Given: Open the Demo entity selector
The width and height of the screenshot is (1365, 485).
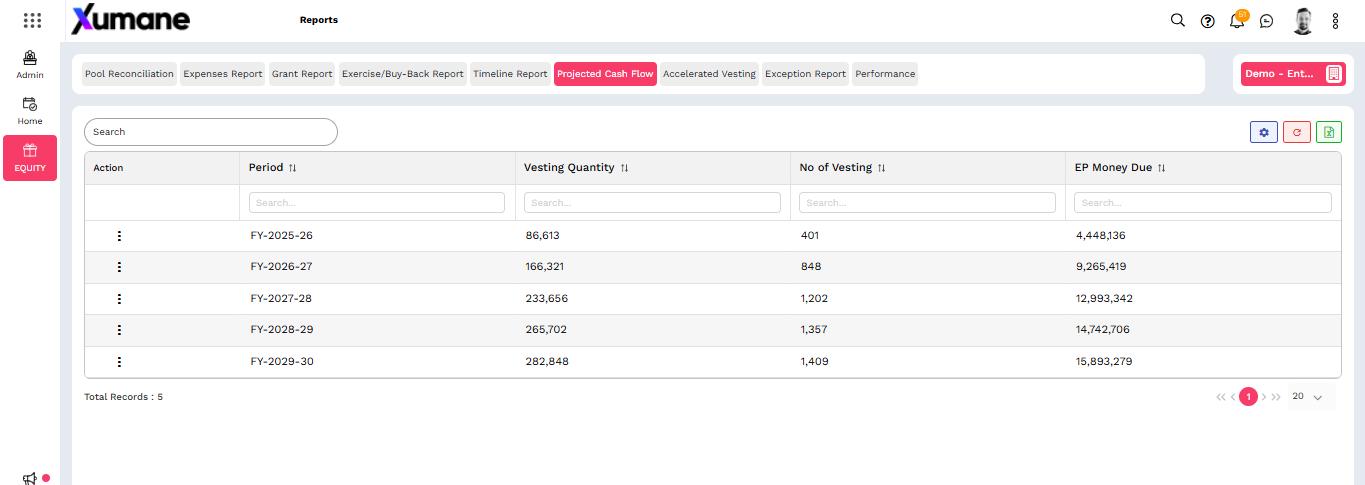Looking at the screenshot, I should pos(1292,74).
